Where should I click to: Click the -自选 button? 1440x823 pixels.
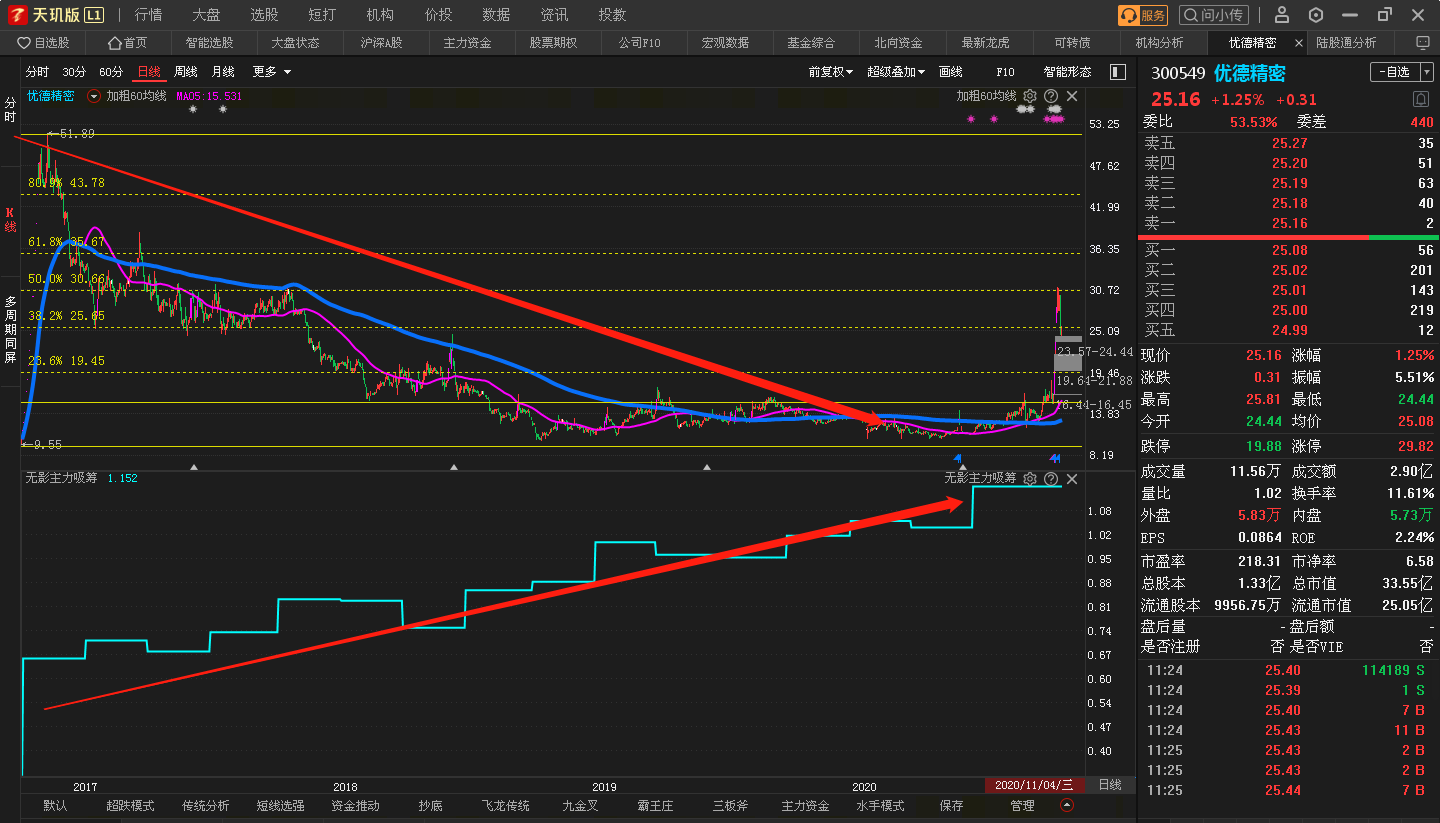pyautogui.click(x=1394, y=72)
